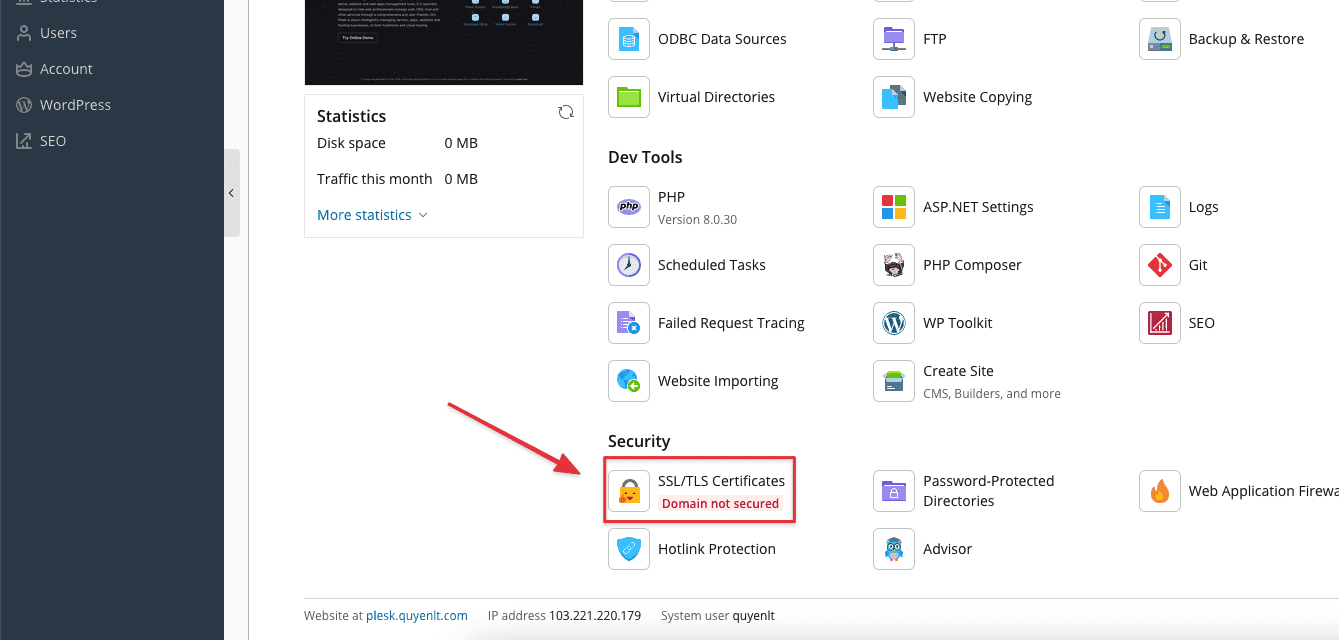
Task: Open the plesk.quyenlt.com website link
Action: pos(417,616)
